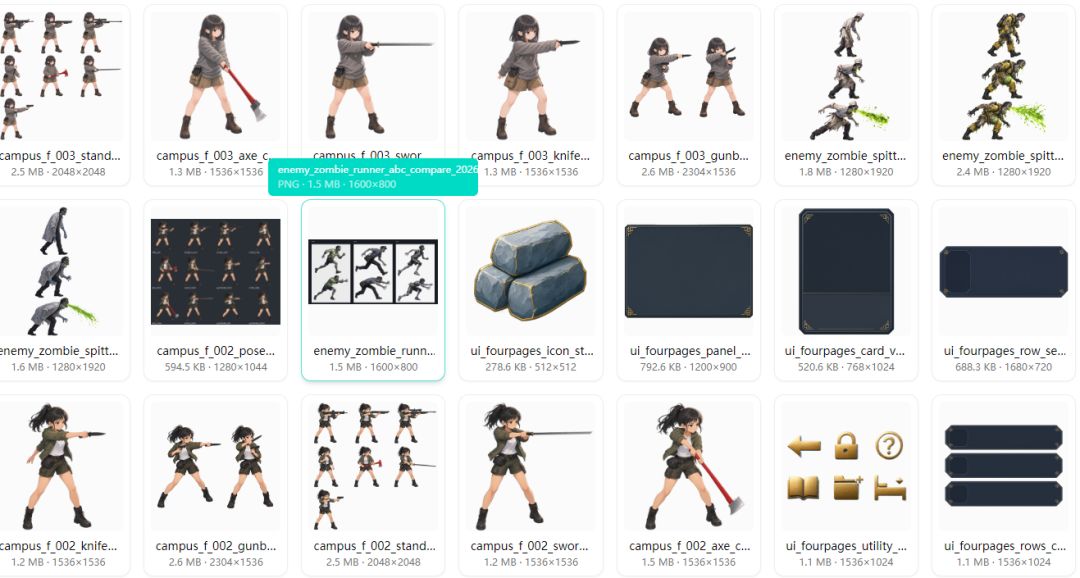Image resolution: width=1080 pixels, height=578 pixels.
Task: Open the campus_f_002 knife pose image
Action: [x=61, y=466]
